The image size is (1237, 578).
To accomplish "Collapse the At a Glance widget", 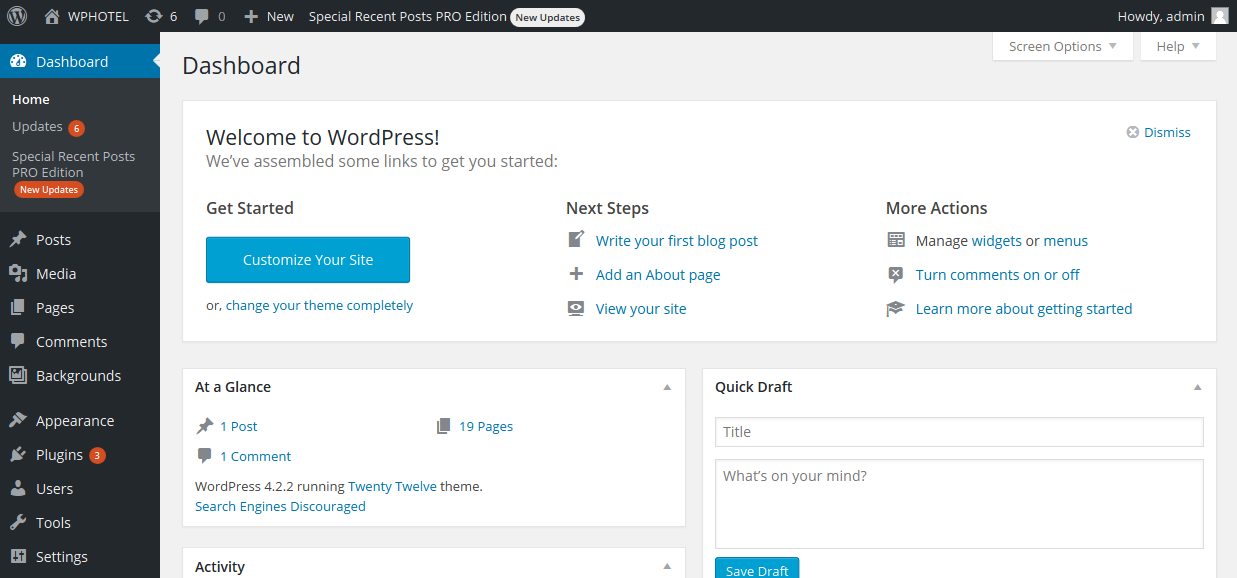I will coord(667,387).
